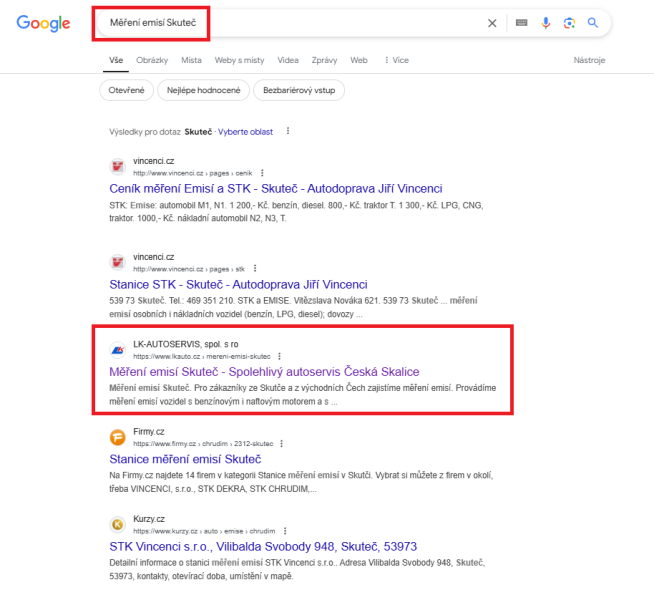Screen dimensions: 654x600
Task: Switch to the Videa tab
Action: click(288, 60)
